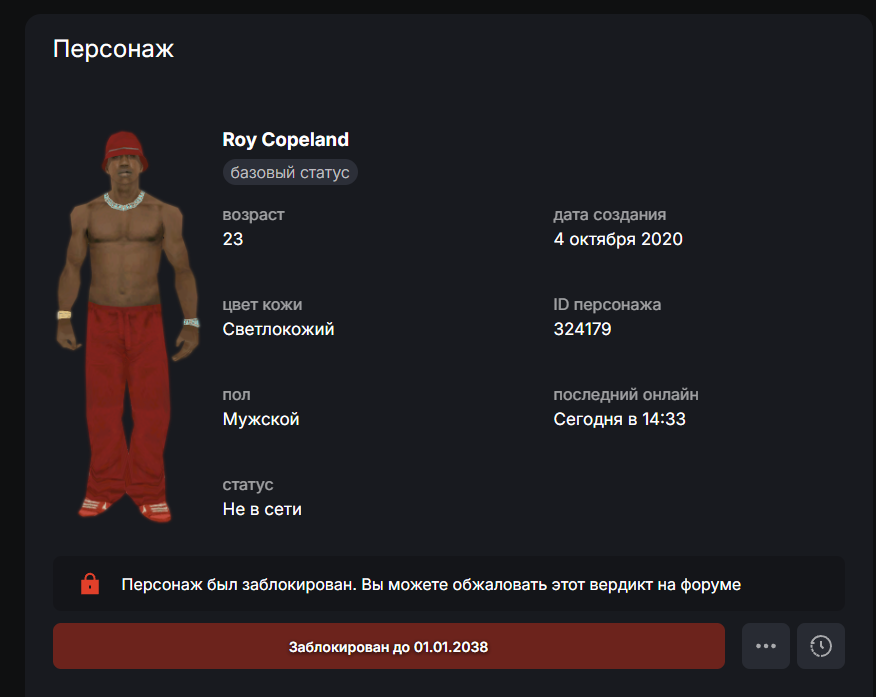
Task: Click the Мужской gender value
Action: coord(261,419)
